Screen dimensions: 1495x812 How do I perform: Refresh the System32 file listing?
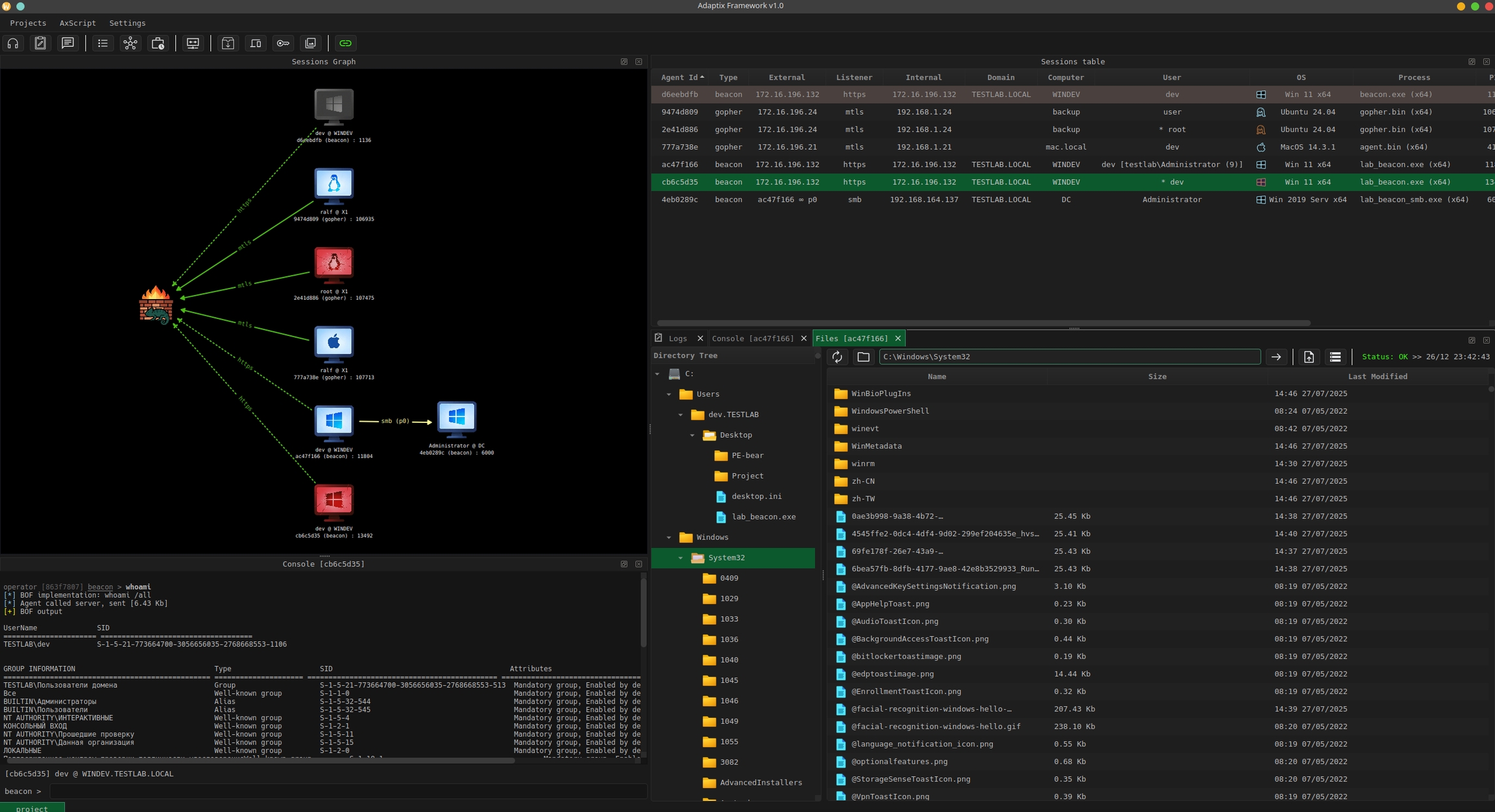837,356
